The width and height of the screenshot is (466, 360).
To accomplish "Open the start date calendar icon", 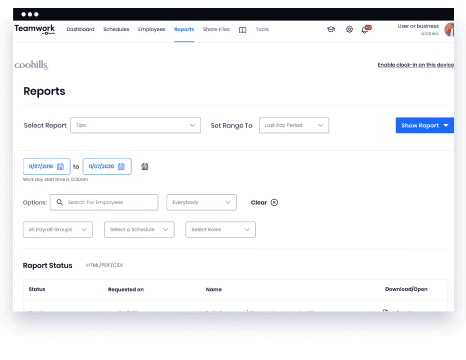I will click(x=60, y=166).
